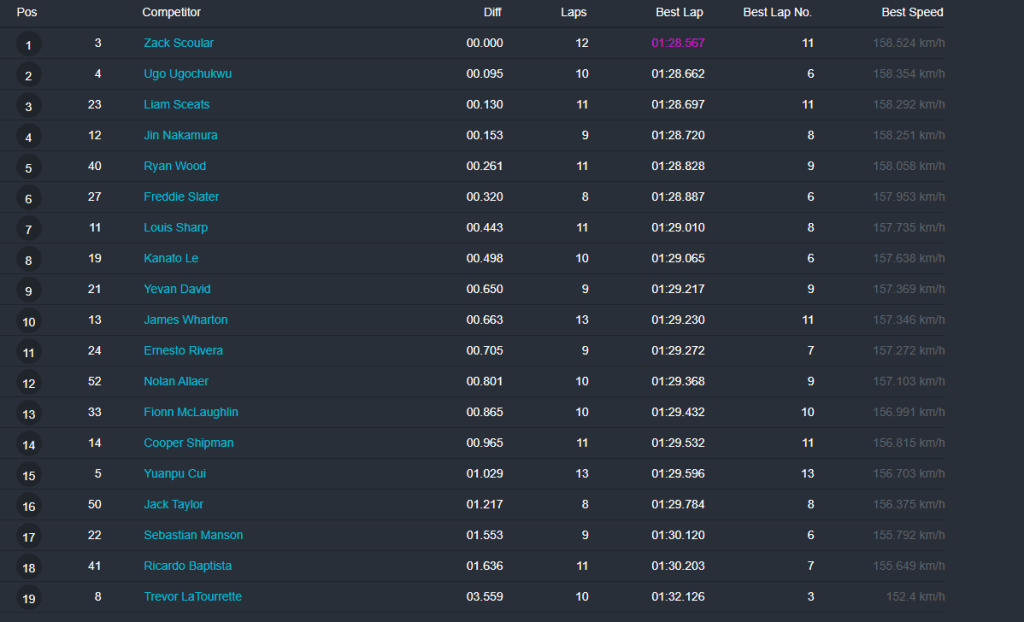Open James Wharton's competitor details
The height and width of the screenshot is (622, 1024).
[185, 320]
